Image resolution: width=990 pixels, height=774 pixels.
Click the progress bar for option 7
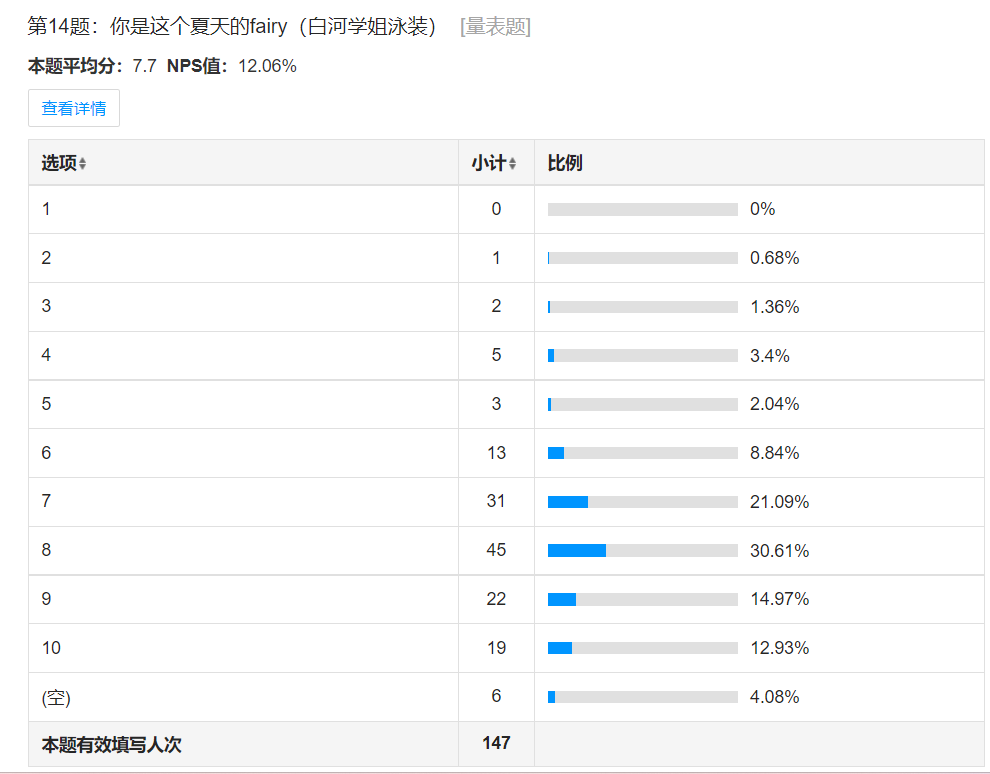642,502
